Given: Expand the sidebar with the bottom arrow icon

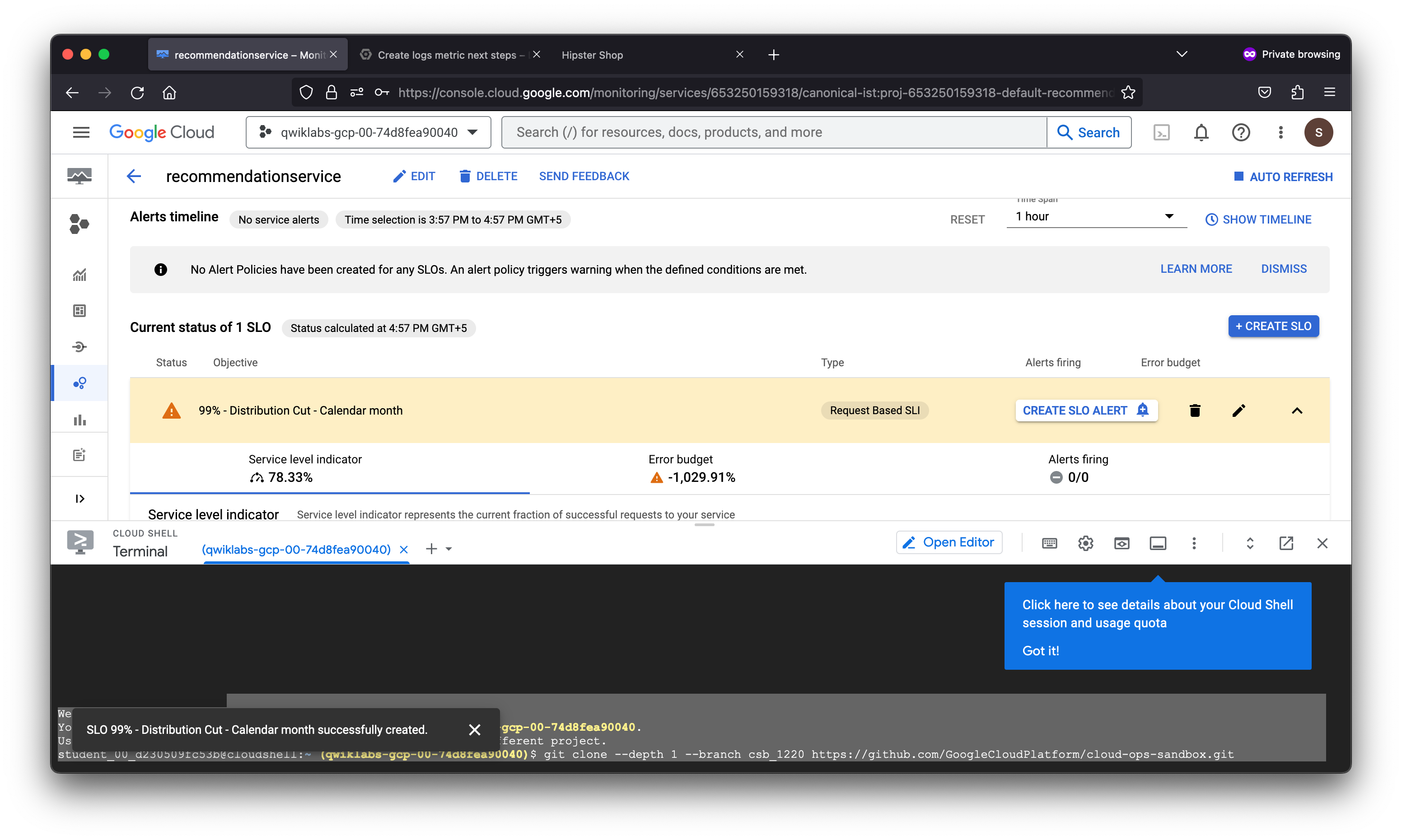Looking at the screenshot, I should [79, 499].
